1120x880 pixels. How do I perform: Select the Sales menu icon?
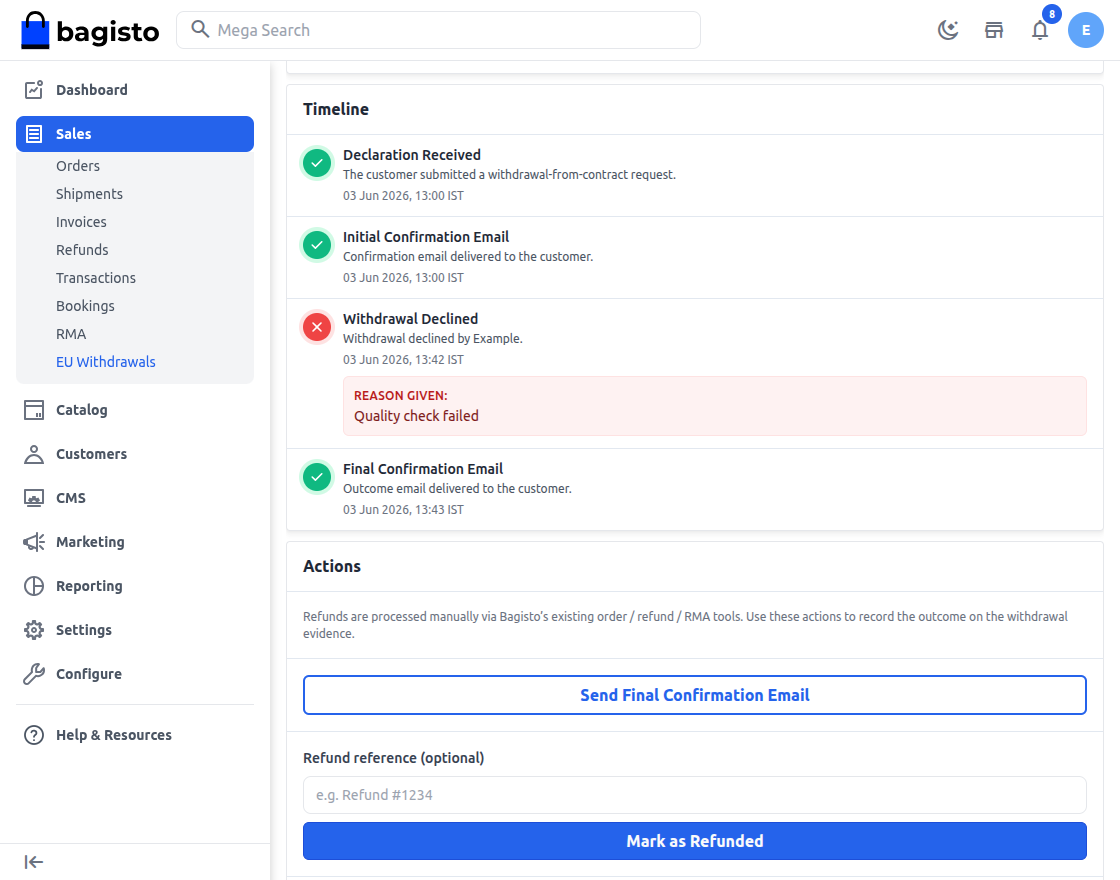click(34, 134)
